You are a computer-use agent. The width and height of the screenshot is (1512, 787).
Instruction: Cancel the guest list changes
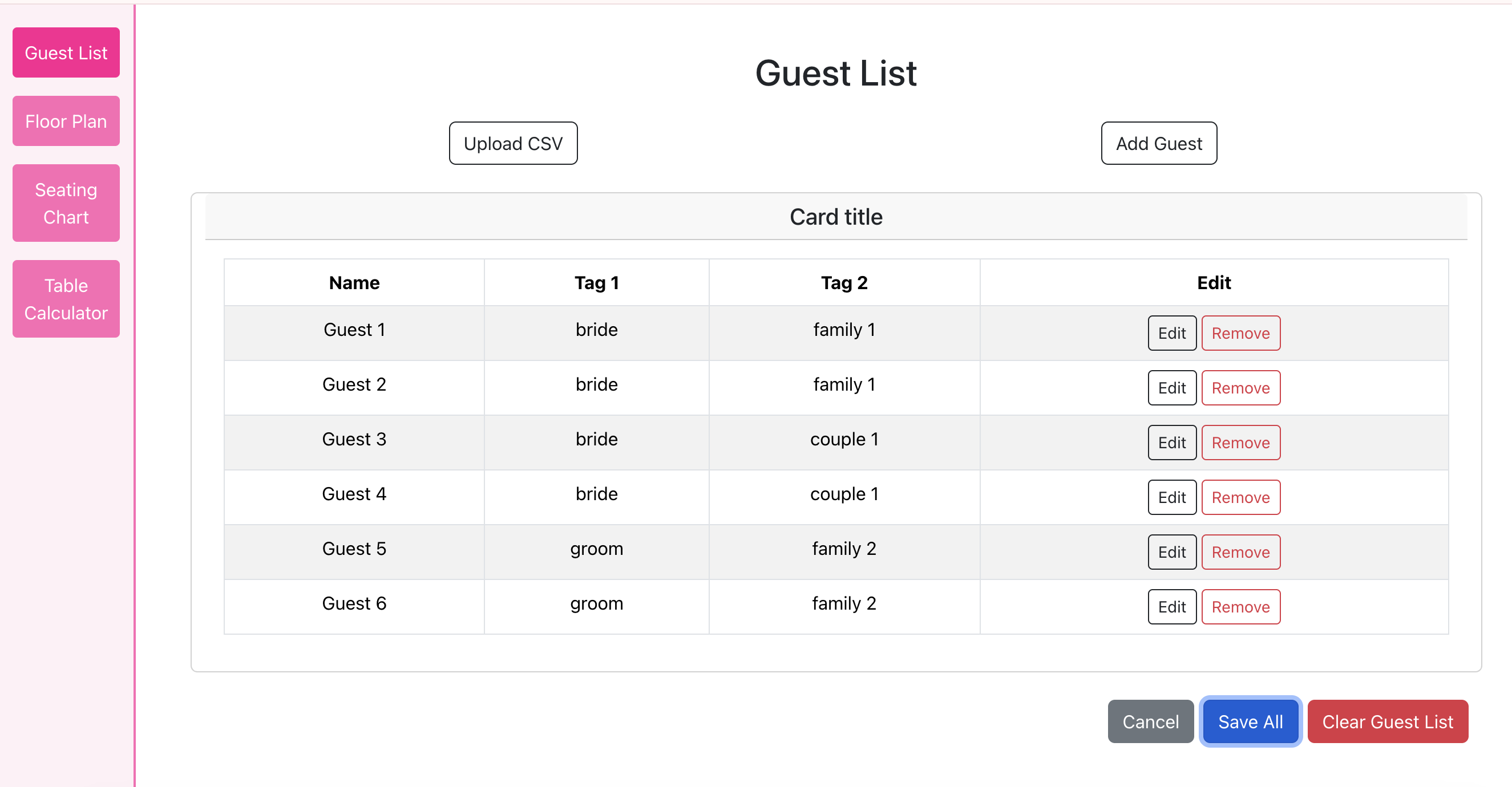pyautogui.click(x=1150, y=721)
